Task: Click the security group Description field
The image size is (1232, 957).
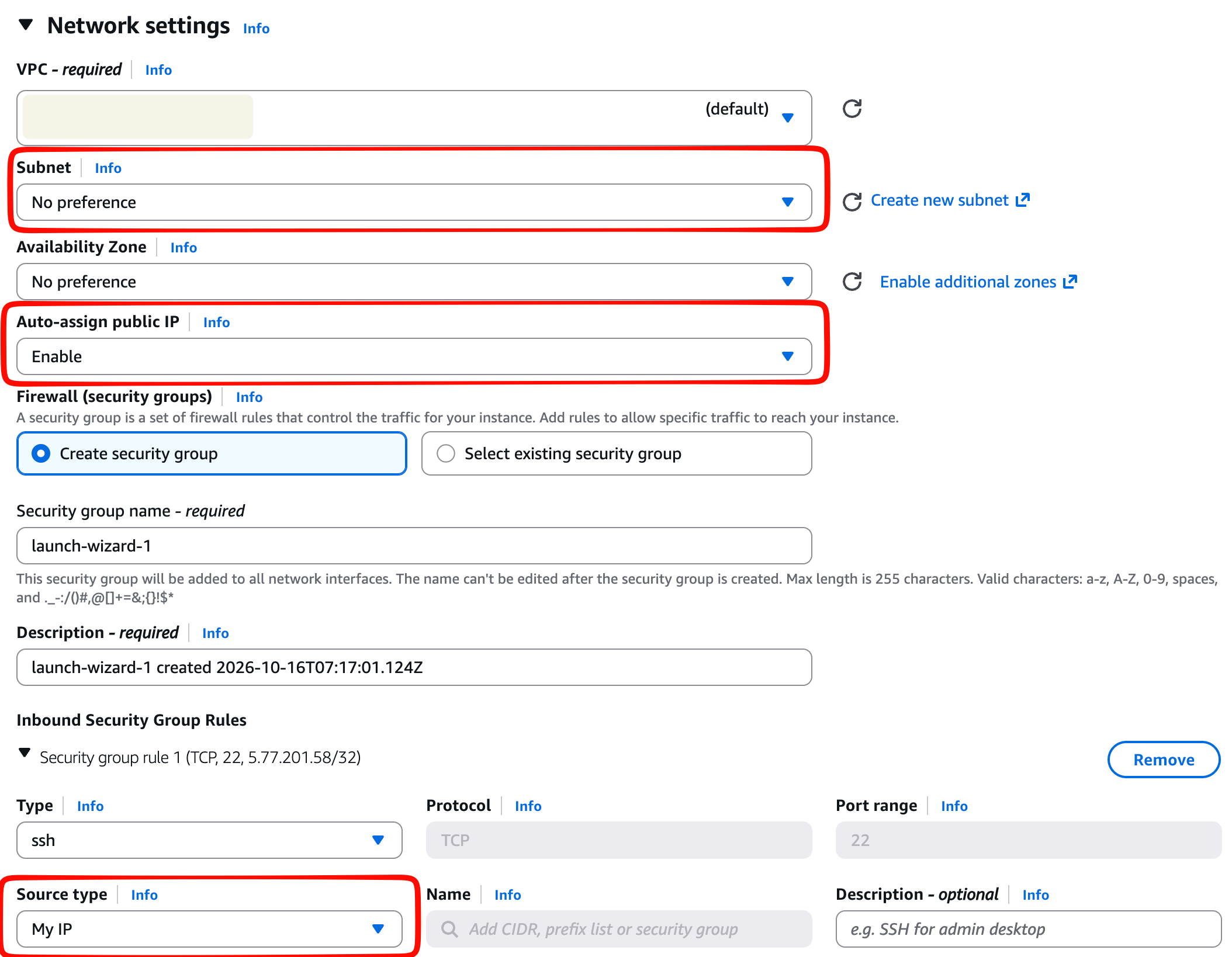Action: point(414,667)
